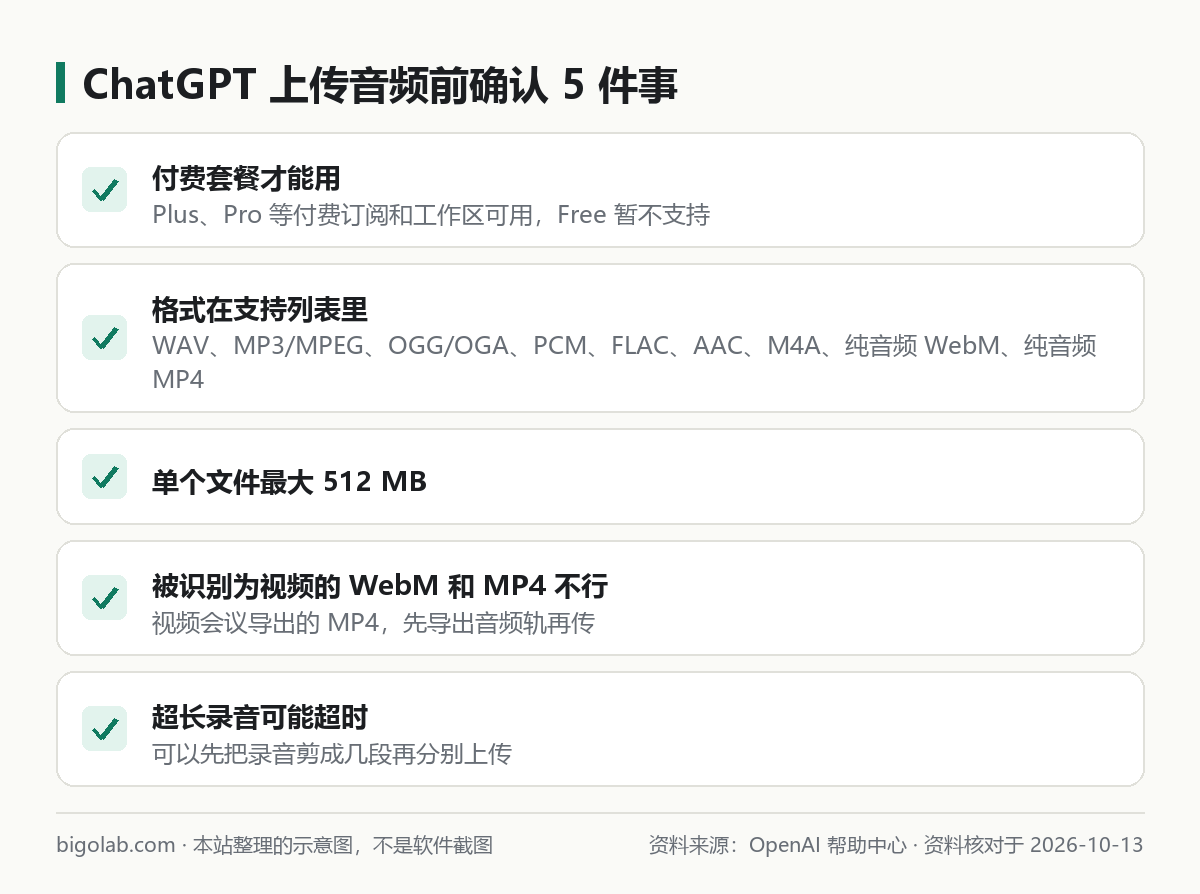This screenshot has height=894, width=1200.
Task: Click the title 单个文件最大 512 MB
Action: (289, 482)
